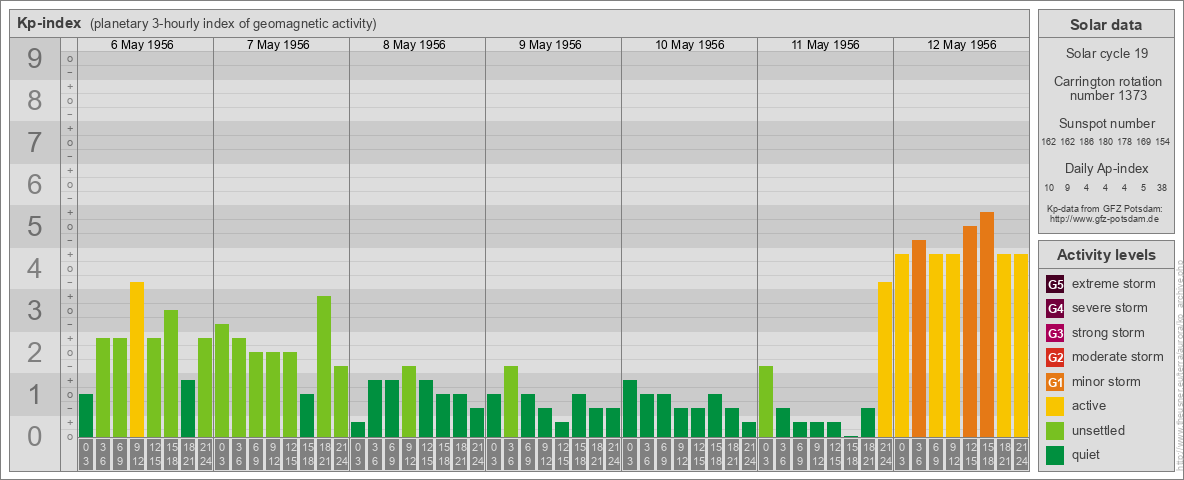
Task: Click the 'severe storm' legend label
Action: [1110, 308]
